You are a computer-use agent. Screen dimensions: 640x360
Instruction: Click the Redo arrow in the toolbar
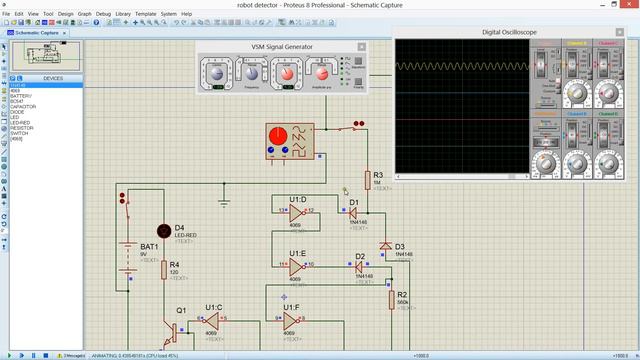coord(184,22)
